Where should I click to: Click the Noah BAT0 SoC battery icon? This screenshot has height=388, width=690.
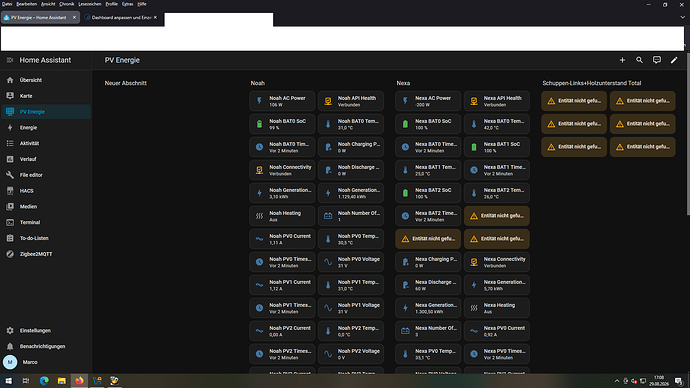tap(260, 124)
